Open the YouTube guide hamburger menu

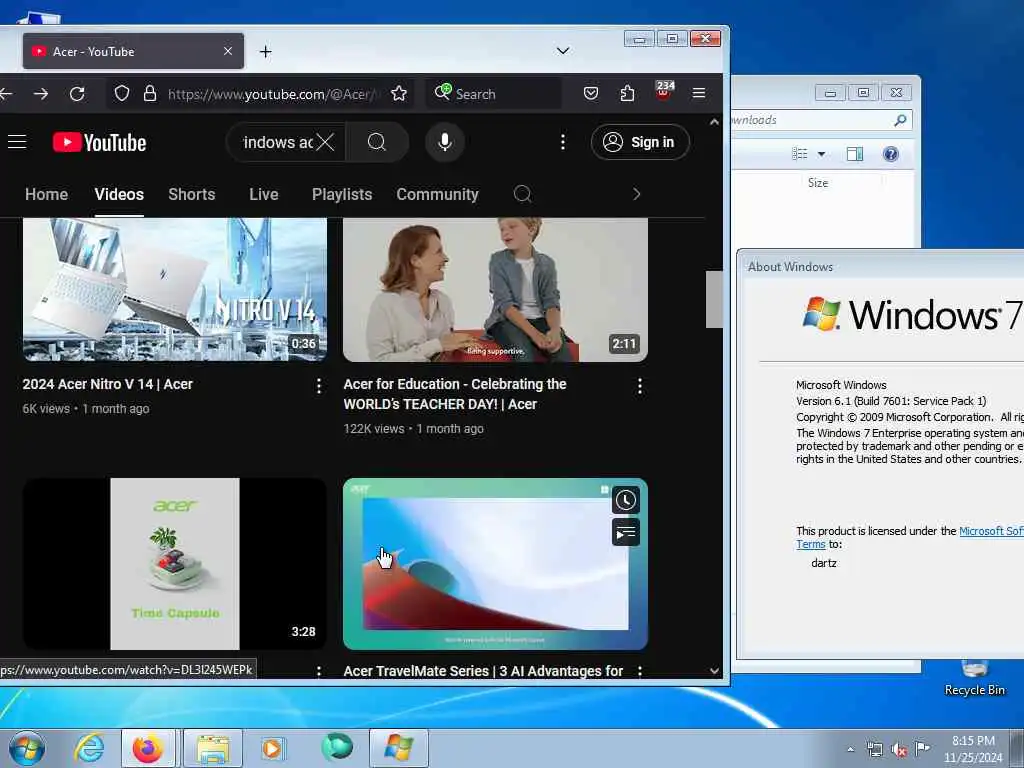pos(17,142)
